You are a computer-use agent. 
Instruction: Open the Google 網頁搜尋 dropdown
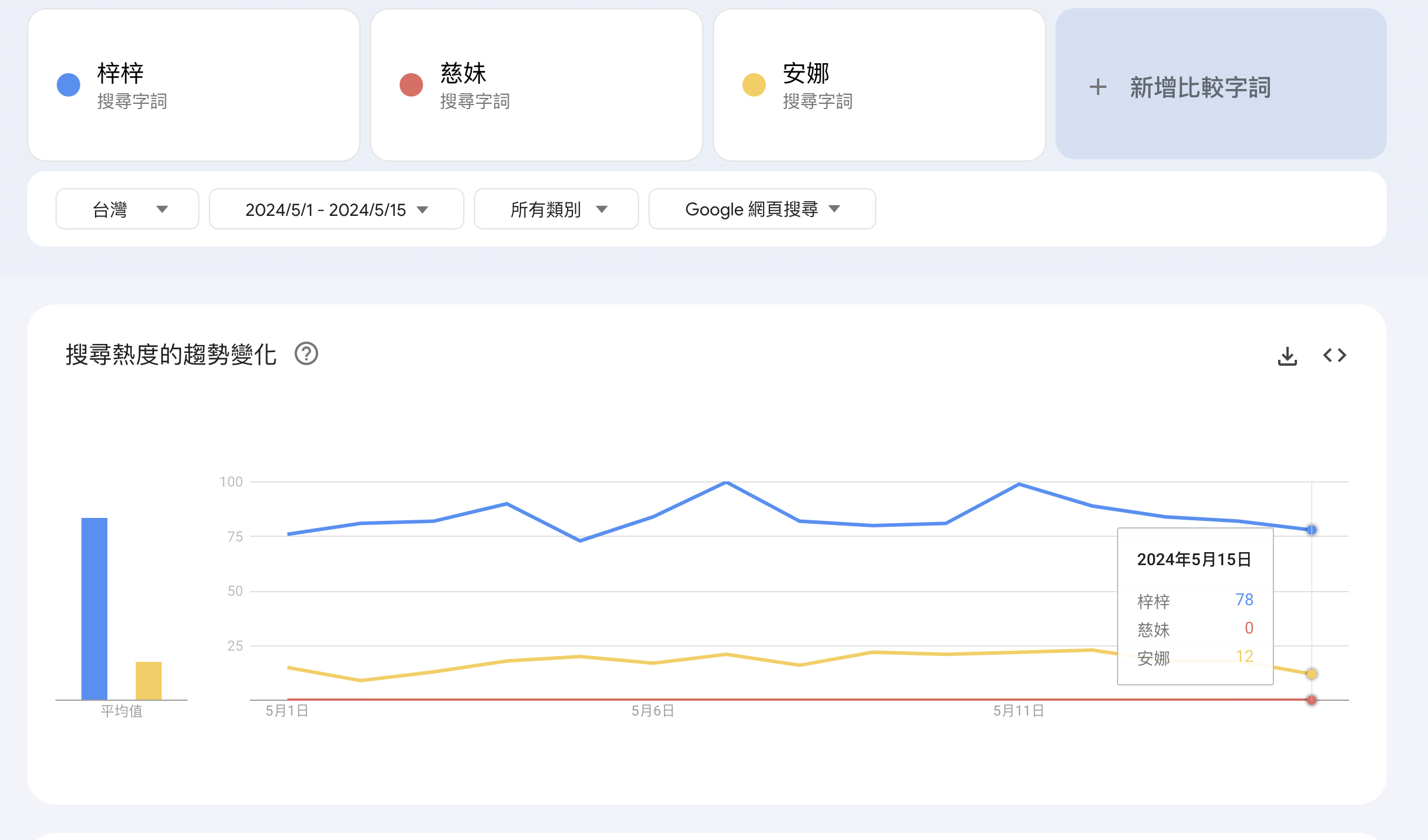pyautogui.click(x=762, y=209)
